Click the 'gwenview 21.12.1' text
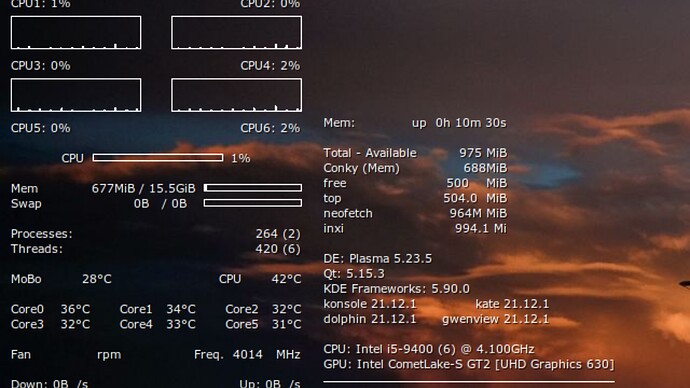 click(495, 319)
